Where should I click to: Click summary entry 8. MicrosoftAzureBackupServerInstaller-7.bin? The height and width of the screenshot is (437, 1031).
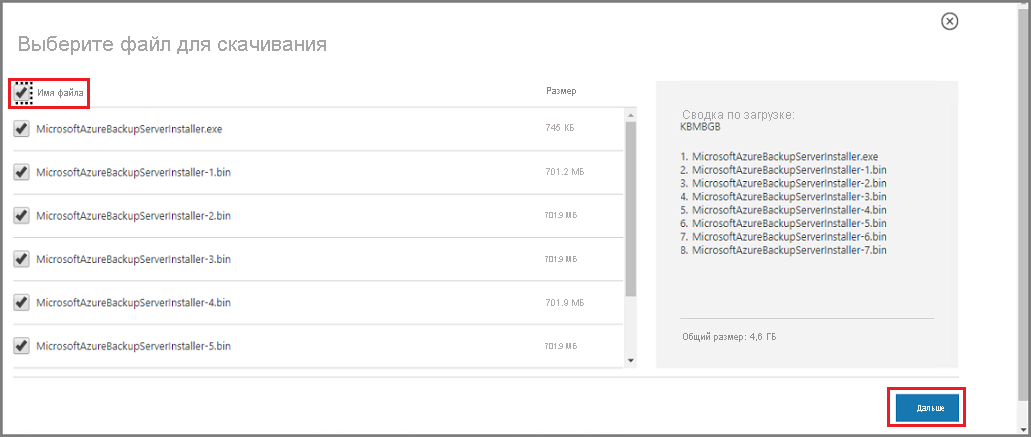pyautogui.click(x=784, y=250)
